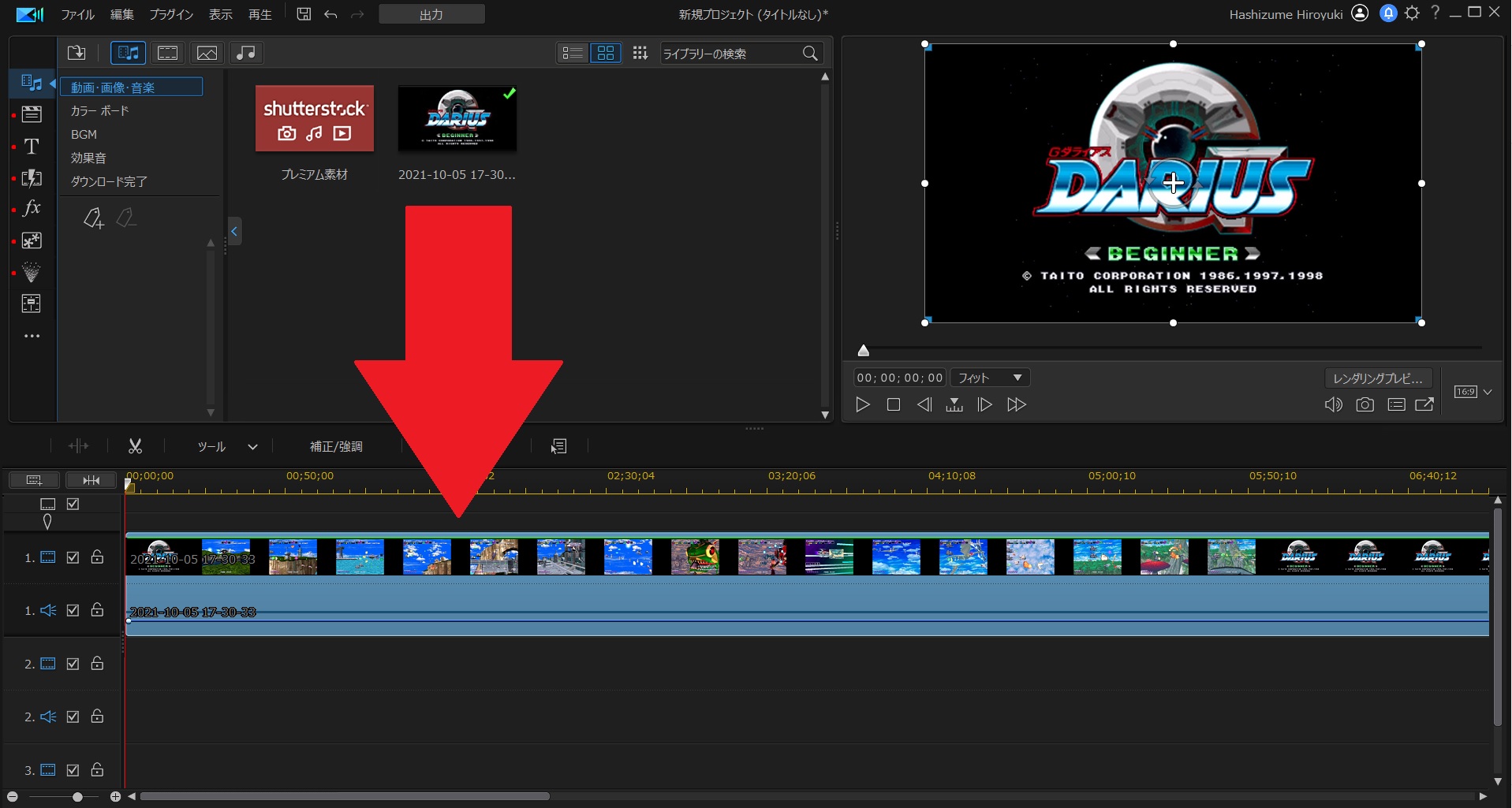Image resolution: width=1512 pixels, height=808 pixels.
Task: Open the notification bell
Action: 1388,13
